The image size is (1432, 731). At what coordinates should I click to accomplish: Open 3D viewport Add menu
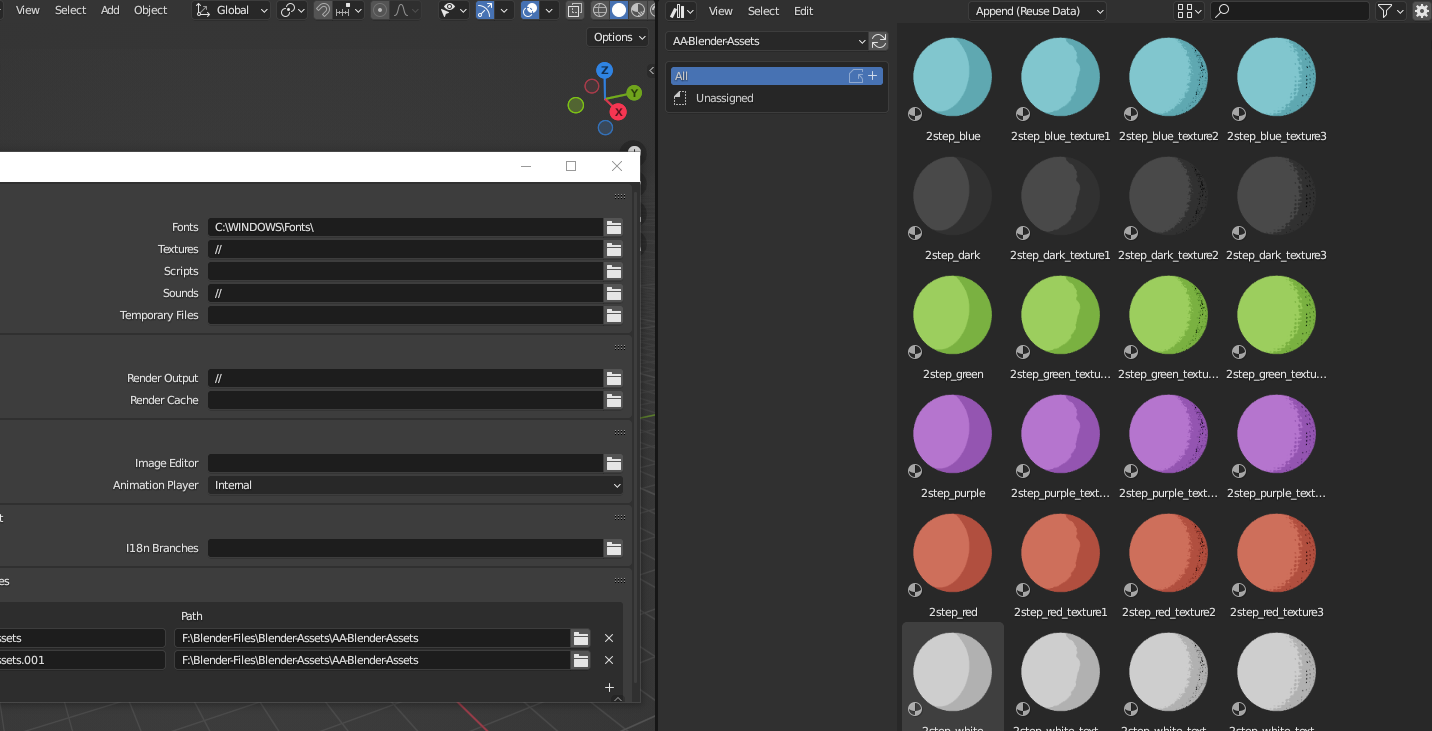point(110,10)
